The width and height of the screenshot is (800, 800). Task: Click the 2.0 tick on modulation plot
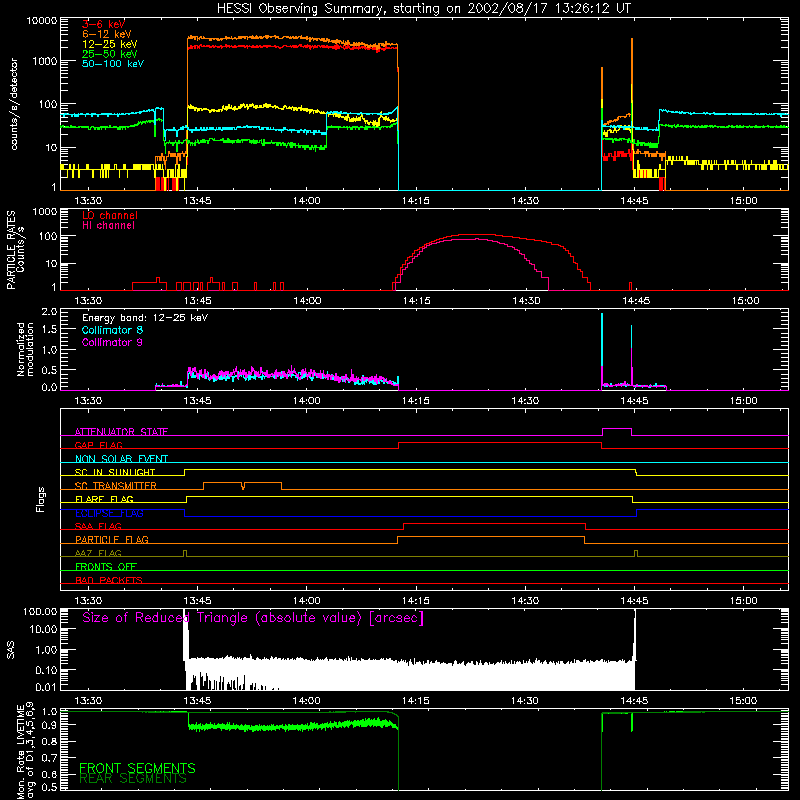tap(49, 312)
